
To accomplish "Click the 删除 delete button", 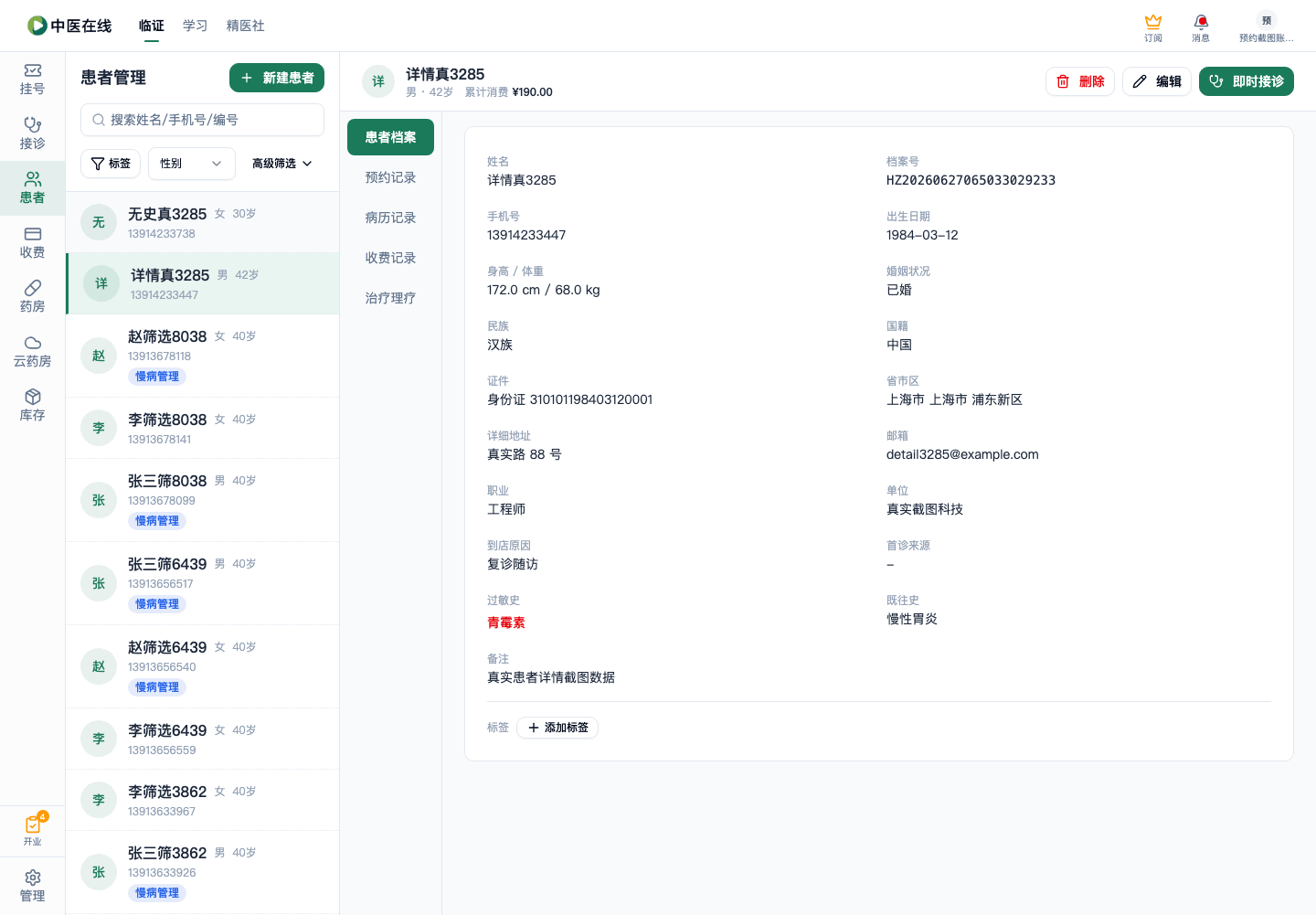I will [1080, 81].
